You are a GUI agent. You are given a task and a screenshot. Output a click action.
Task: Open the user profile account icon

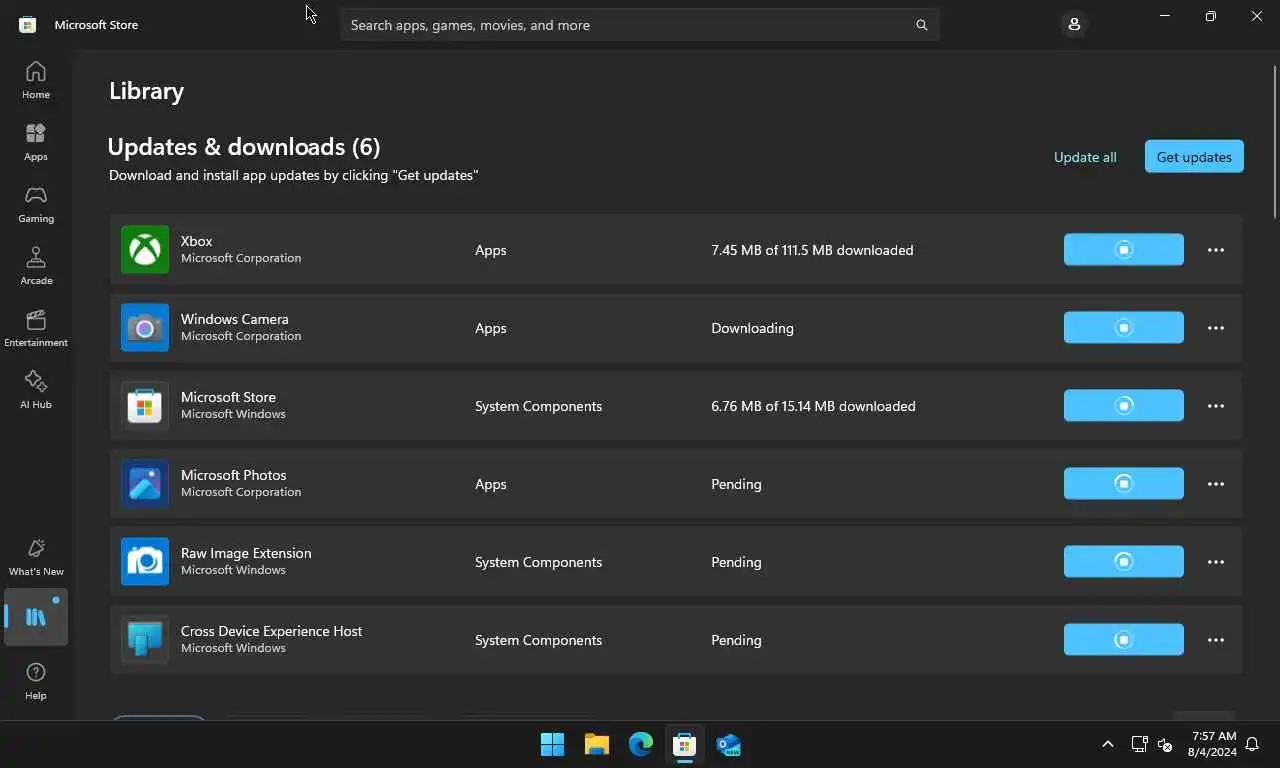[1074, 24]
